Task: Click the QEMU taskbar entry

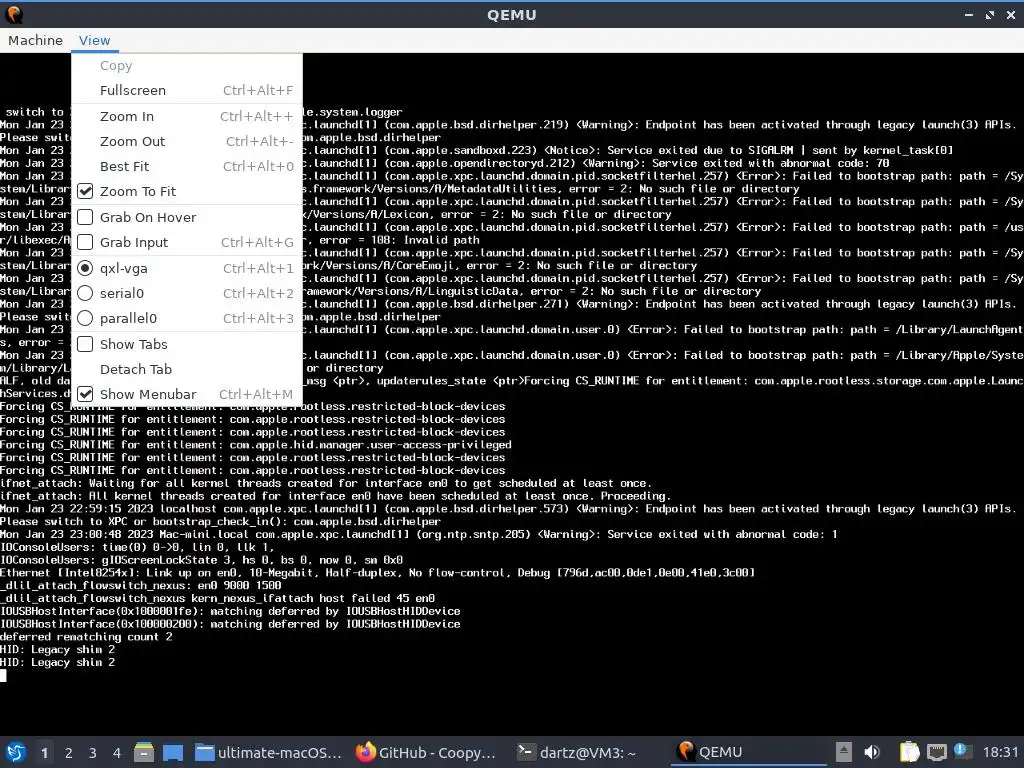Action: (748, 752)
